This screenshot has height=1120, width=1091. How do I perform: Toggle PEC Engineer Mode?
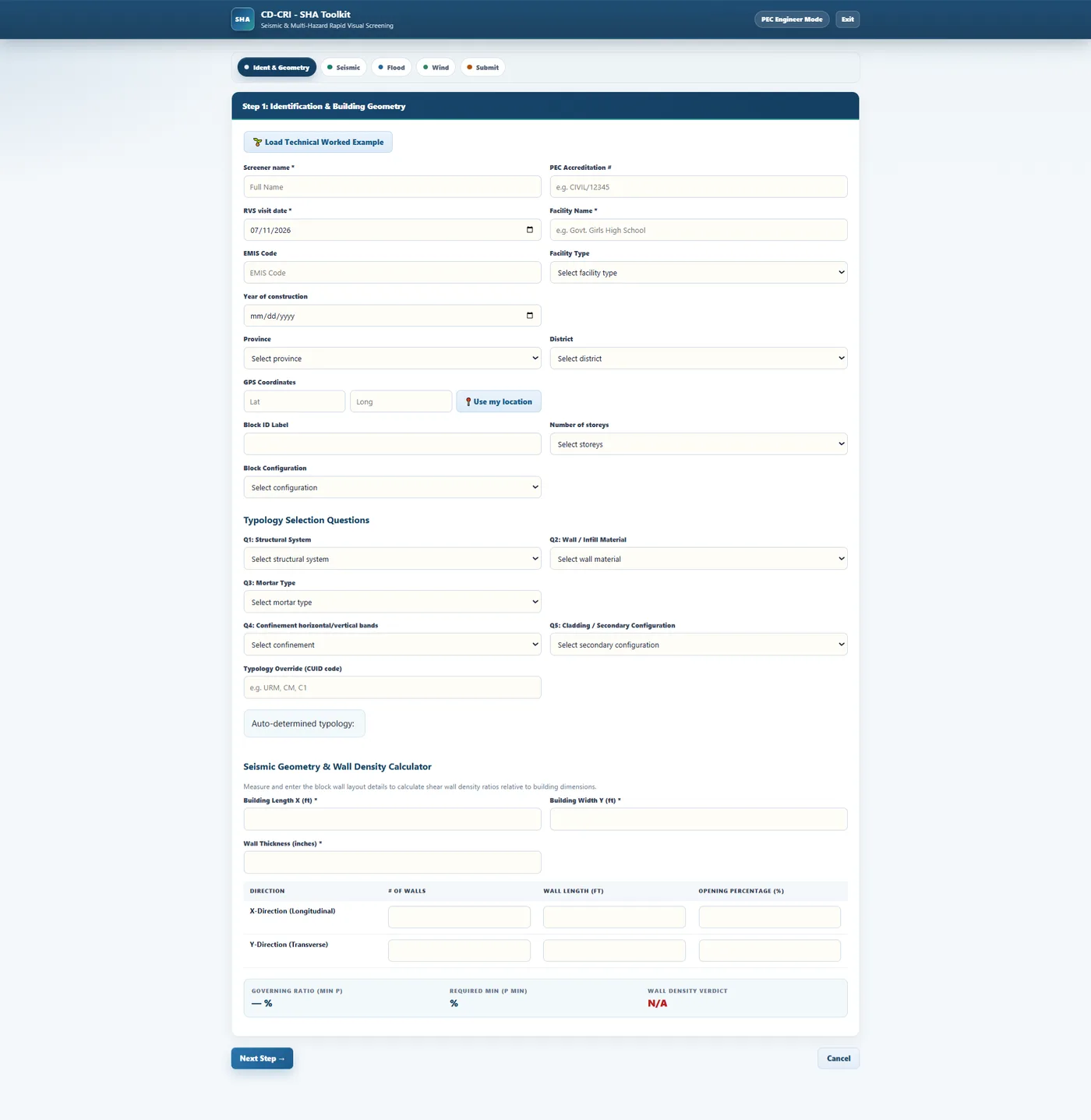point(792,19)
